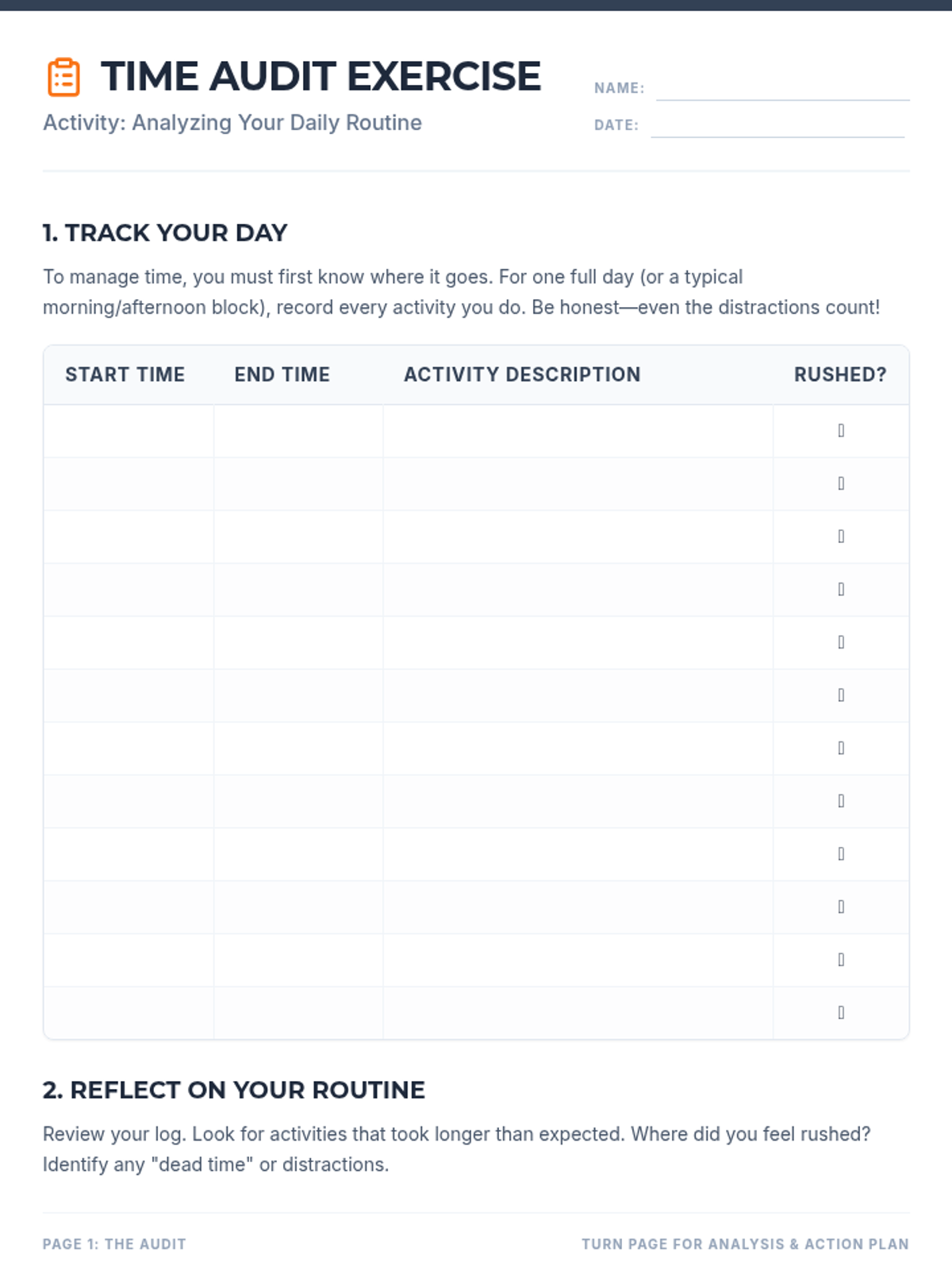Click first row End Time cell

(x=298, y=431)
